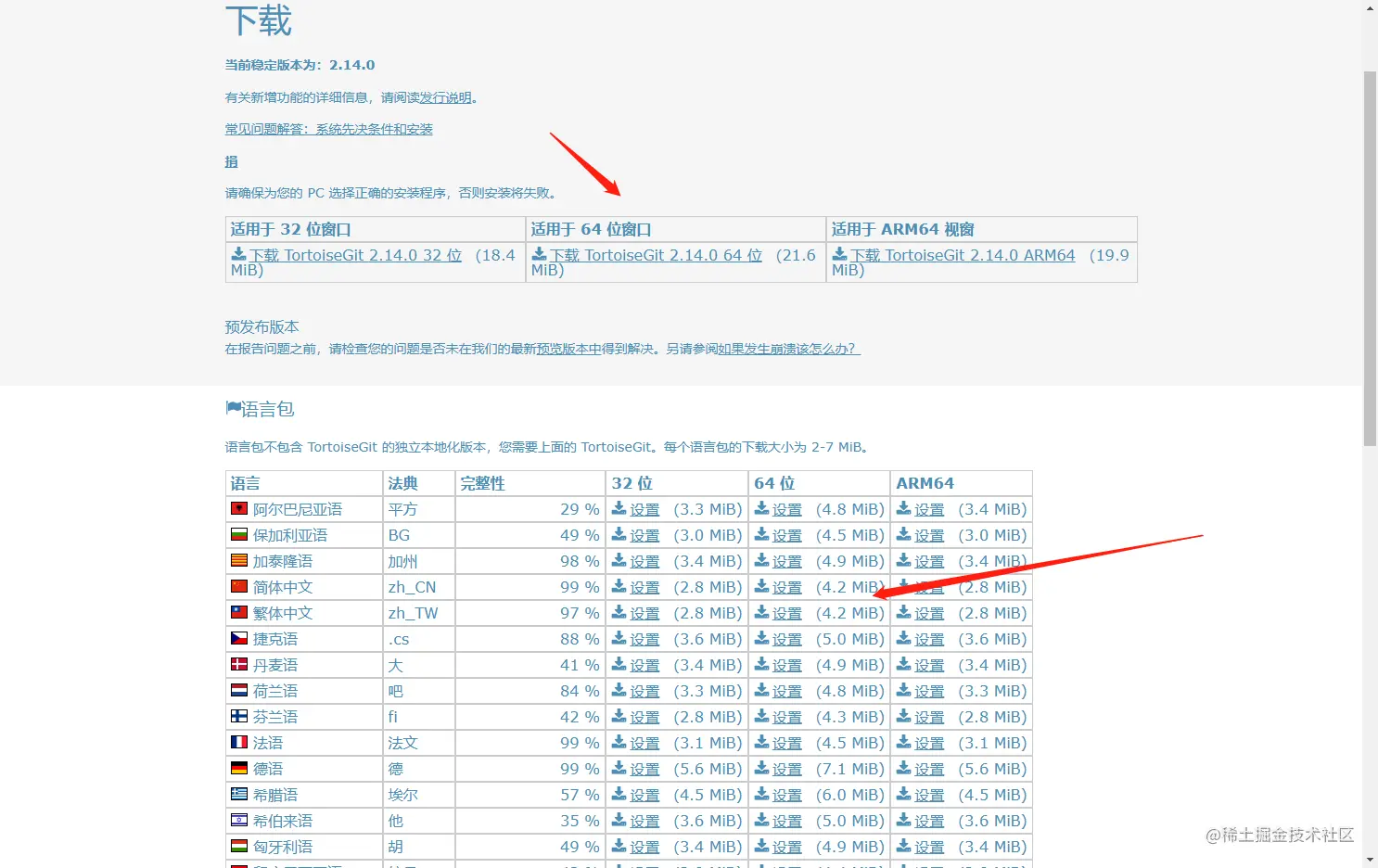Click 32-bit download icon for 繁体中文
The height and width of the screenshot is (868, 1378).
(x=619, y=612)
